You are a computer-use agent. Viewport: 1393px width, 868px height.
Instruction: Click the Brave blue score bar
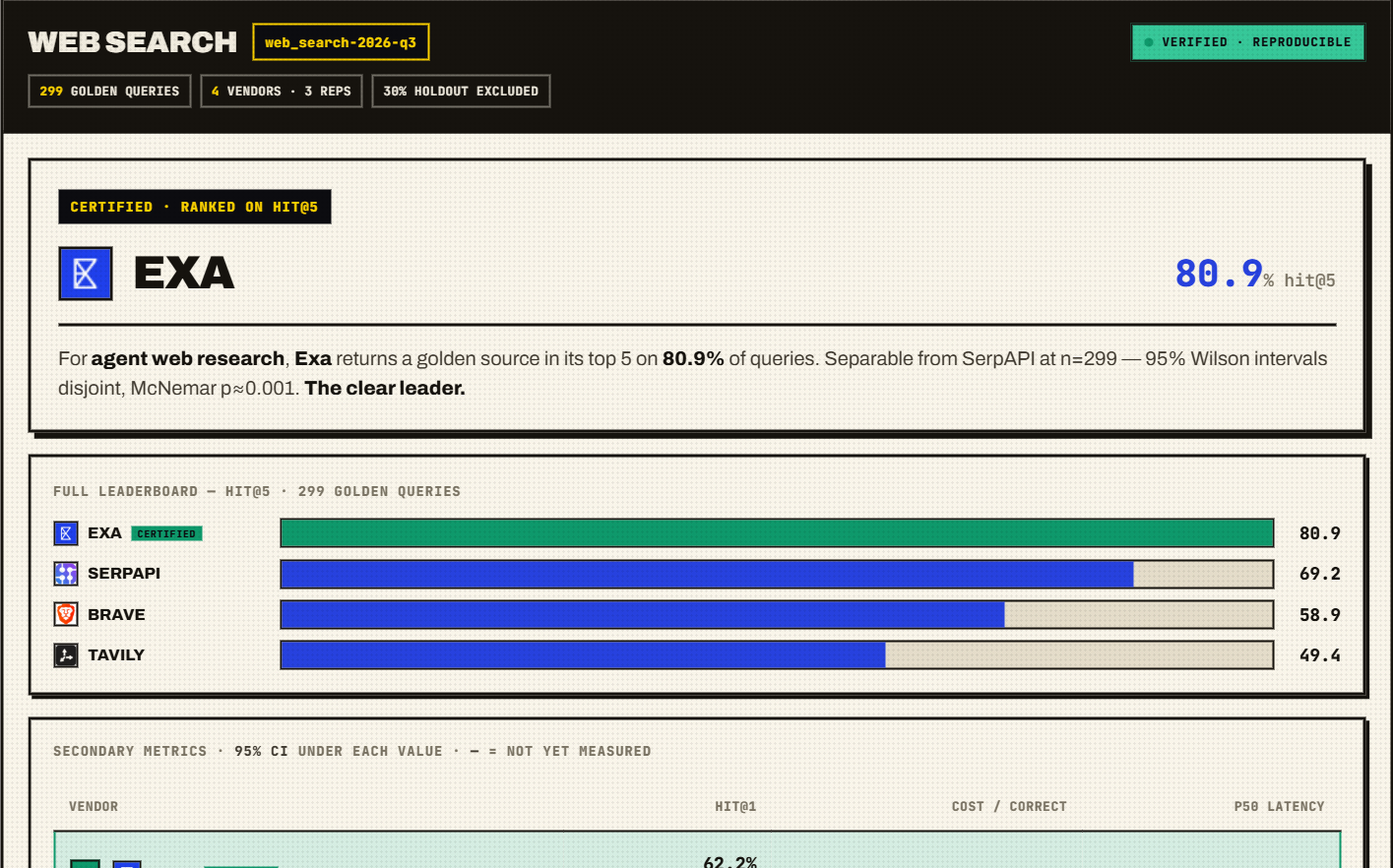pyautogui.click(x=643, y=614)
